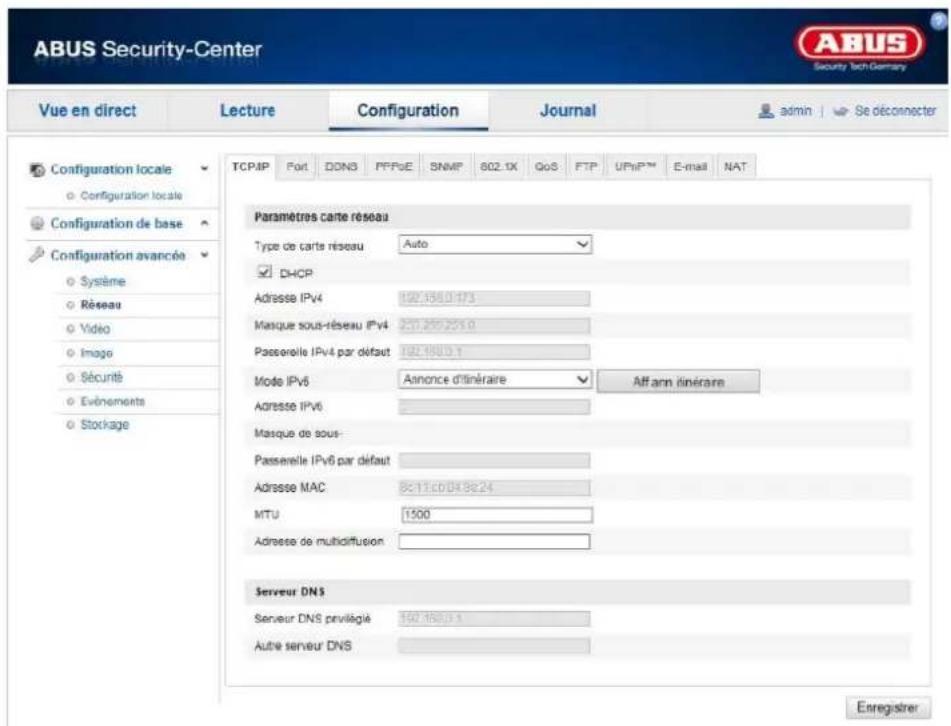Select the TCP/IP tab
The width and height of the screenshot is (951, 726).
[250, 167]
